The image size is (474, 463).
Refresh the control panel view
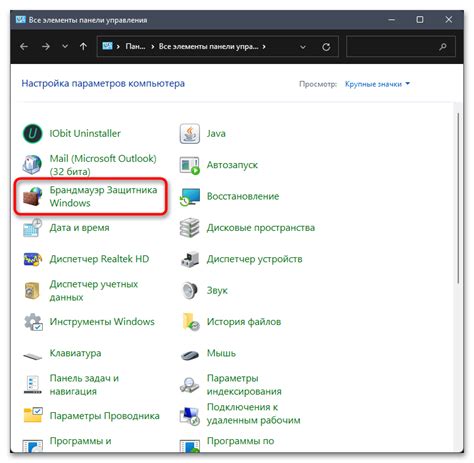[326, 47]
